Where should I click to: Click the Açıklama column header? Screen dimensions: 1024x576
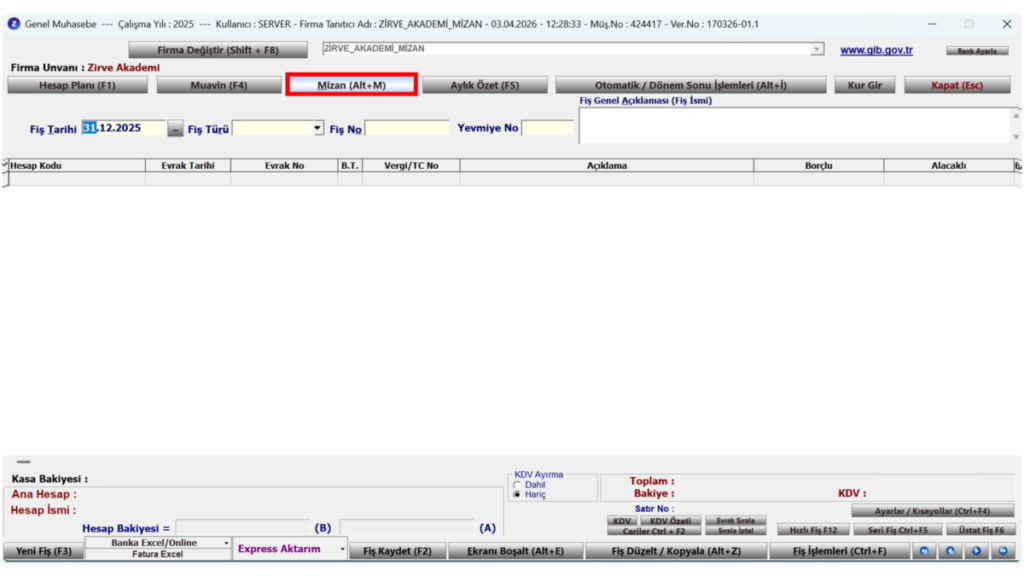[x=607, y=166]
